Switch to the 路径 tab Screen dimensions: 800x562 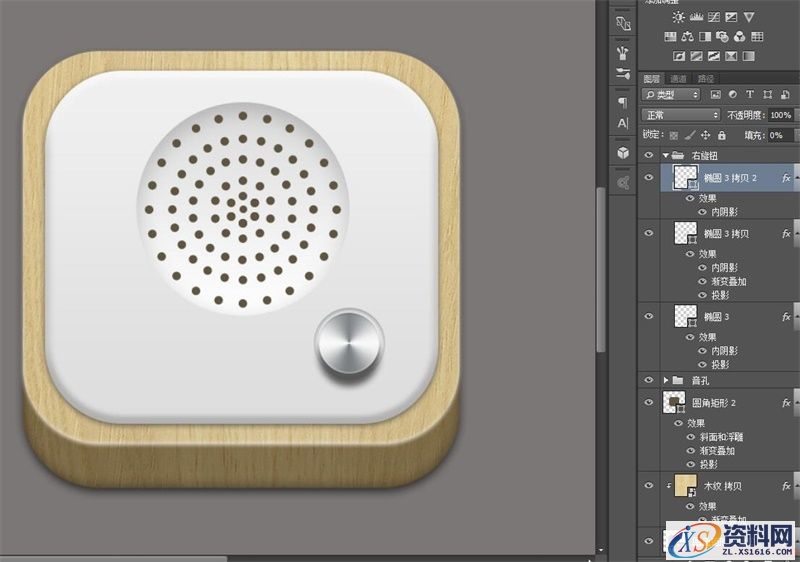coord(706,78)
